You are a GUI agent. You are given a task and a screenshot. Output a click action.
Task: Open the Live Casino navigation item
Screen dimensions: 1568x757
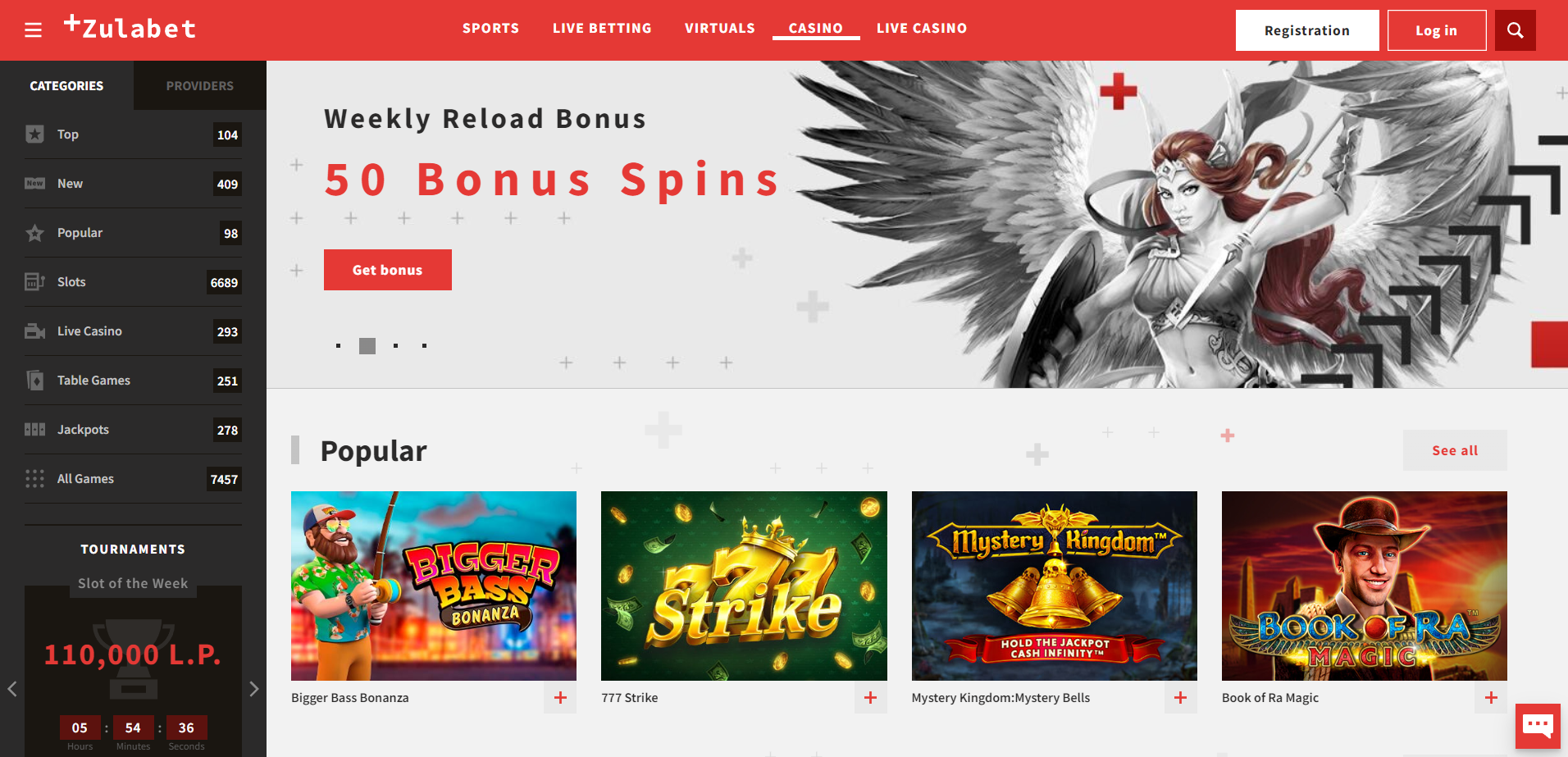[x=922, y=28]
